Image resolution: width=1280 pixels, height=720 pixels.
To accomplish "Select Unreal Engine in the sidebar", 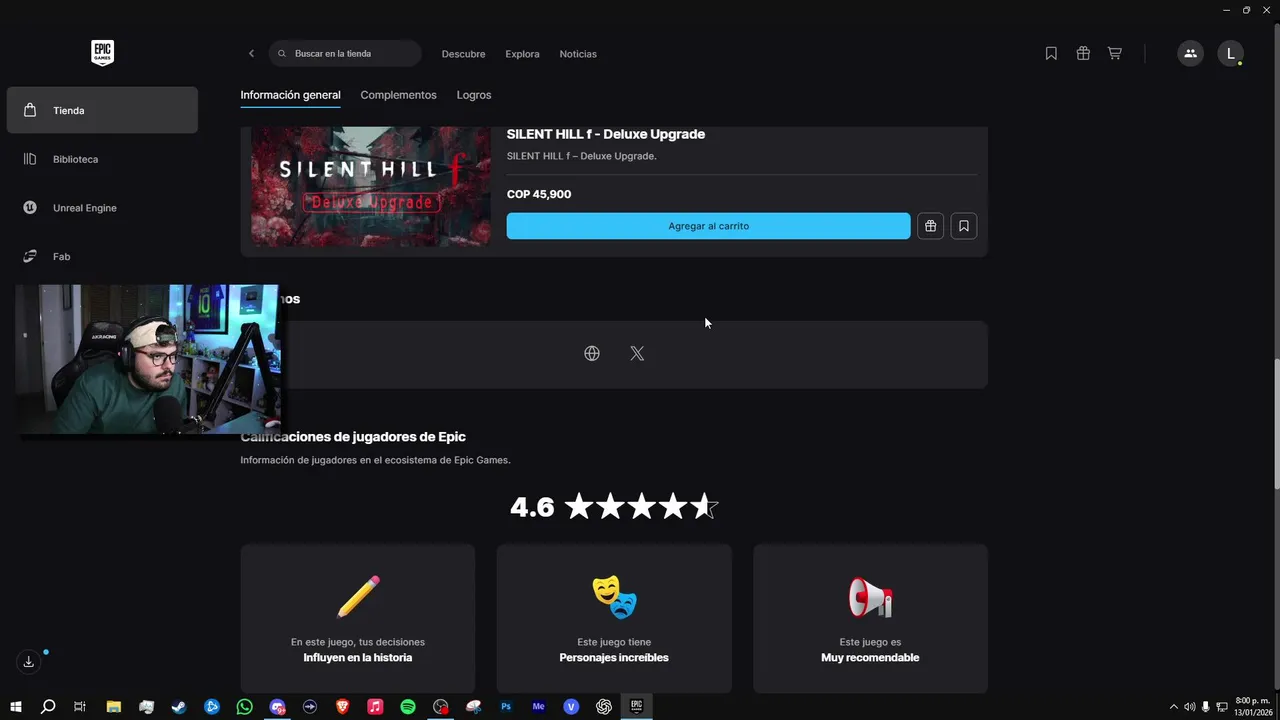I will click(102, 208).
